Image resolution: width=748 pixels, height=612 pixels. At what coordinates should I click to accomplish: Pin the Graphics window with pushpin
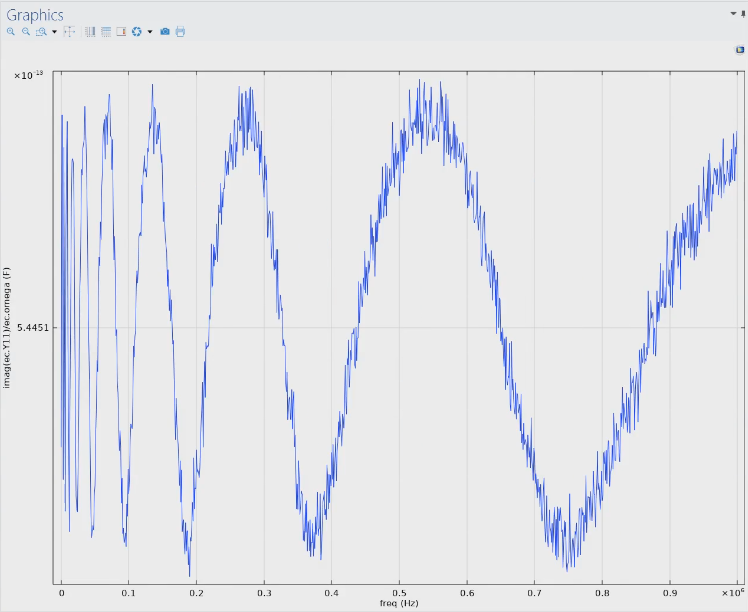[743, 14]
